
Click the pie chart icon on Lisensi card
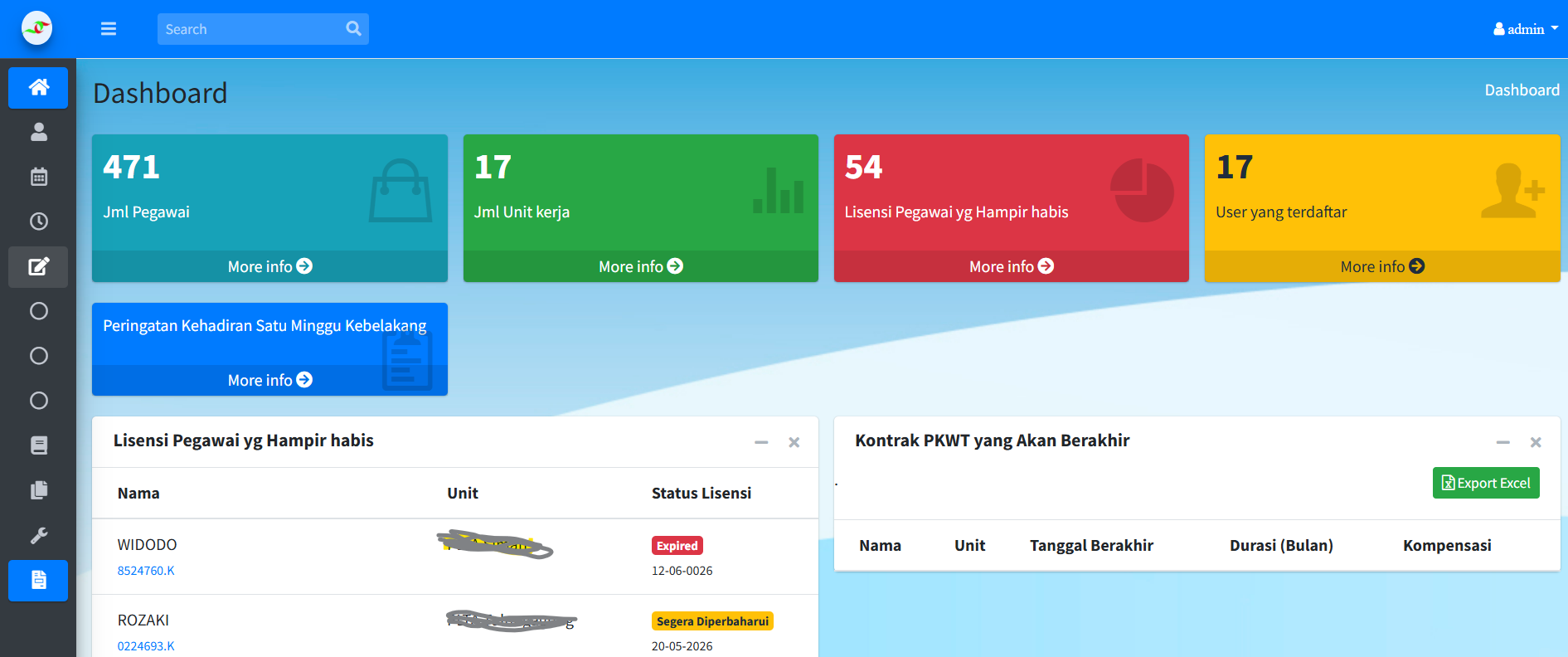[x=1142, y=191]
